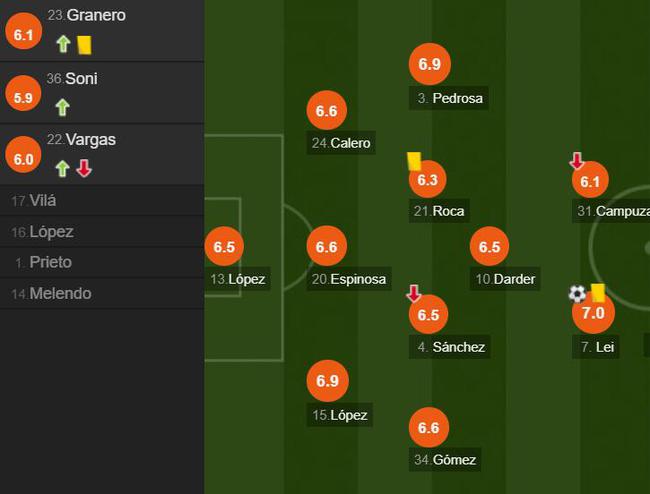Select goalkeeper López's 6.5 rating
Screen dimensions: 650x494
[x=224, y=247]
